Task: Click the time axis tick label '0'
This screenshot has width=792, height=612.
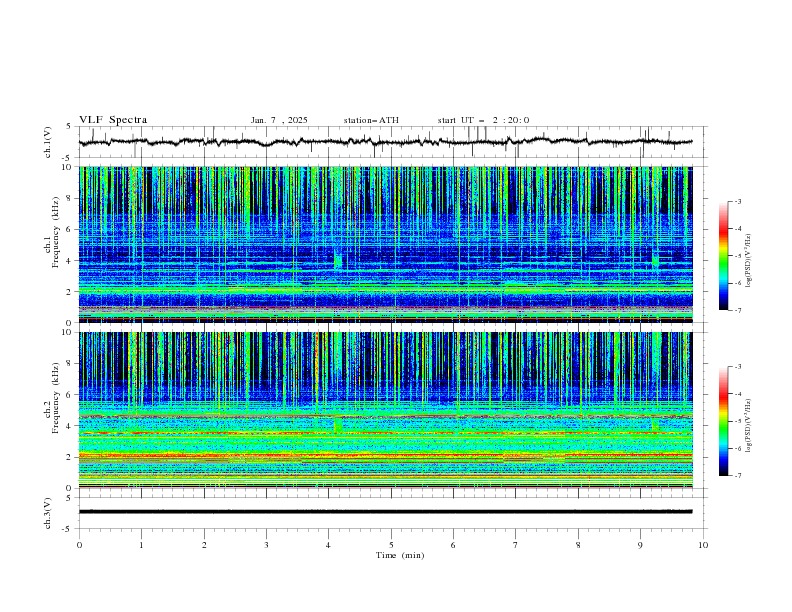Action: [x=79, y=545]
